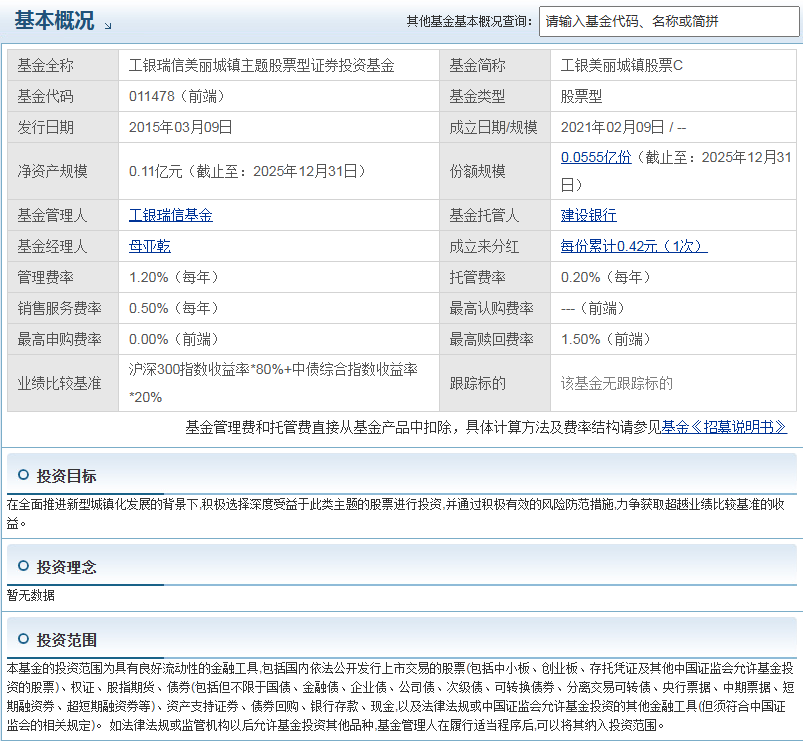Click the 最高认购费率 label cell
The image size is (803, 741).
point(495,308)
